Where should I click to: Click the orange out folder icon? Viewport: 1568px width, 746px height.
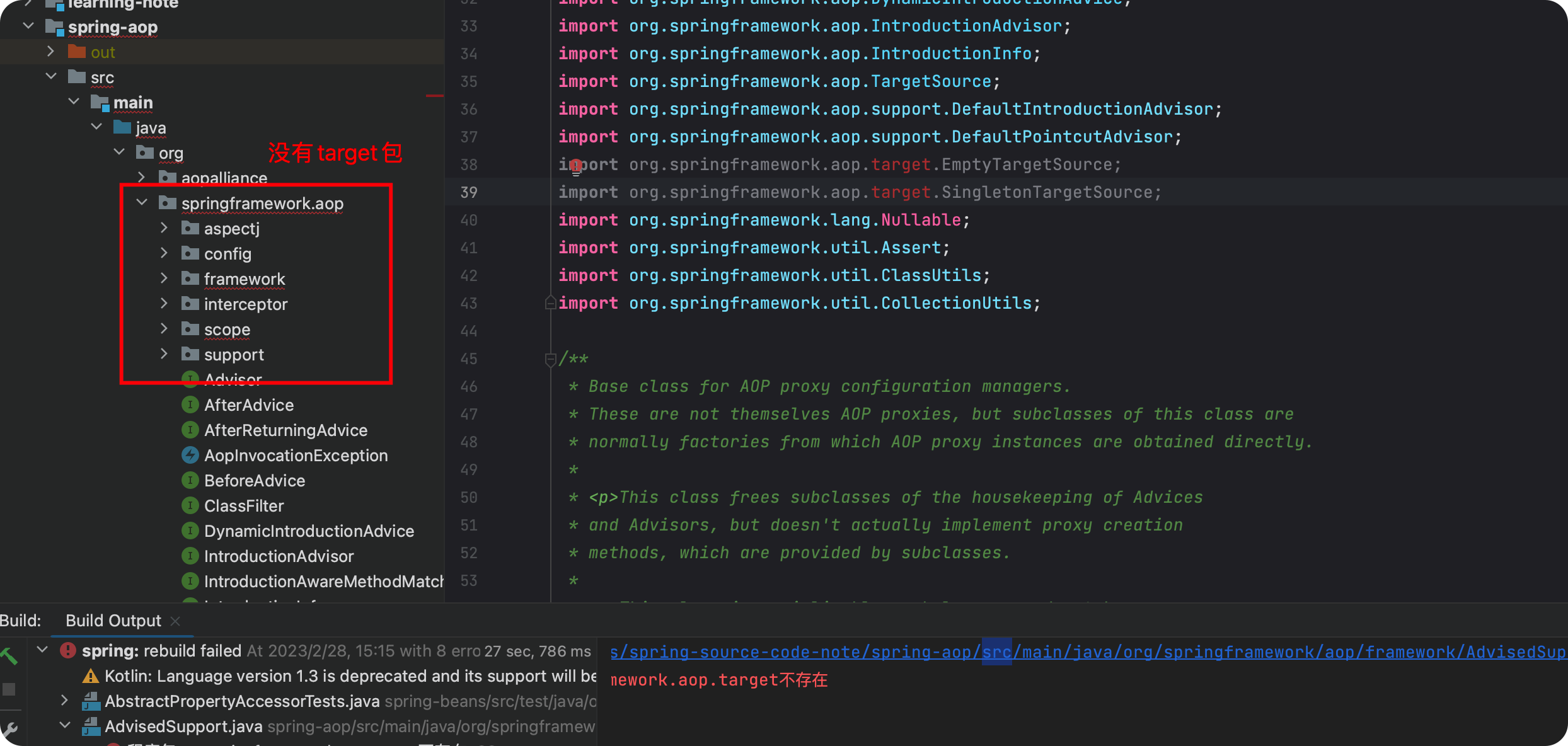coord(77,52)
